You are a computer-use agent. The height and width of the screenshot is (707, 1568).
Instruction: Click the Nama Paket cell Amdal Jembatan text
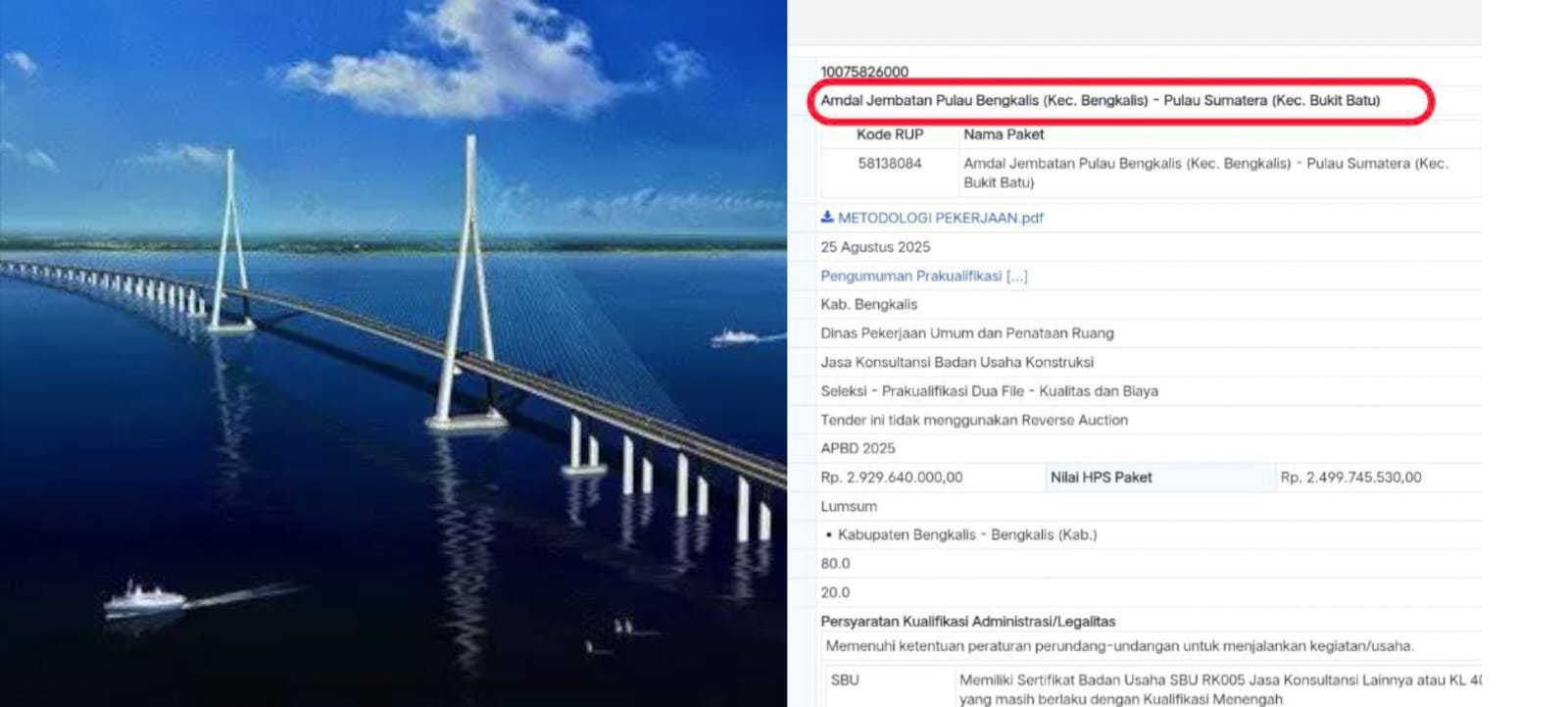[x=1205, y=173]
